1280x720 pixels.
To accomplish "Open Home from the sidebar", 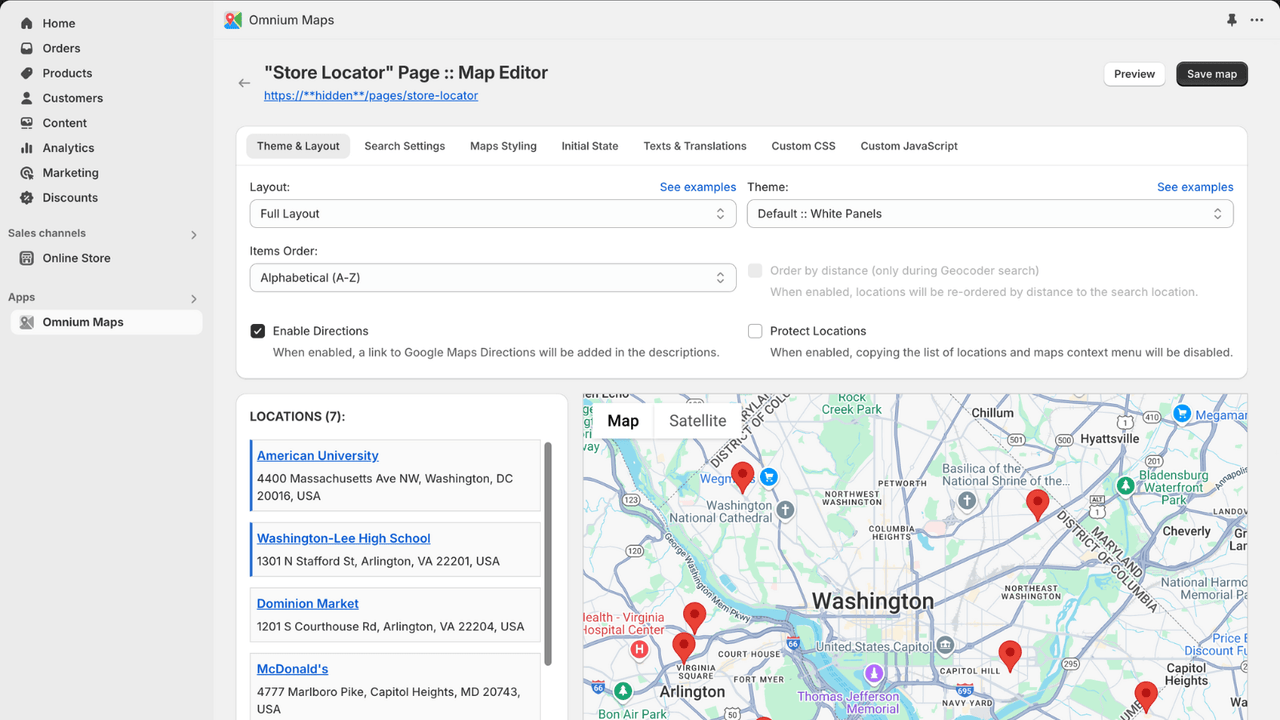I will [58, 23].
